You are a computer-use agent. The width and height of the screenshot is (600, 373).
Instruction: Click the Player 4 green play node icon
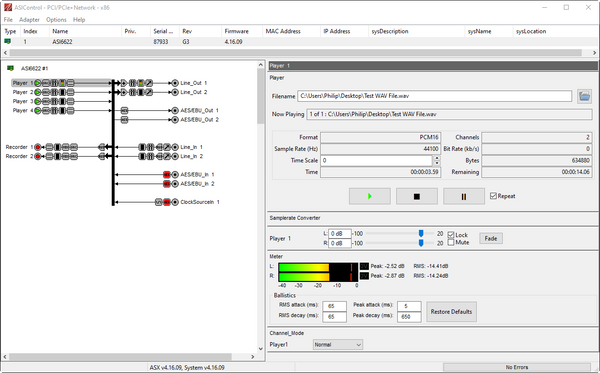pyautogui.click(x=38, y=111)
